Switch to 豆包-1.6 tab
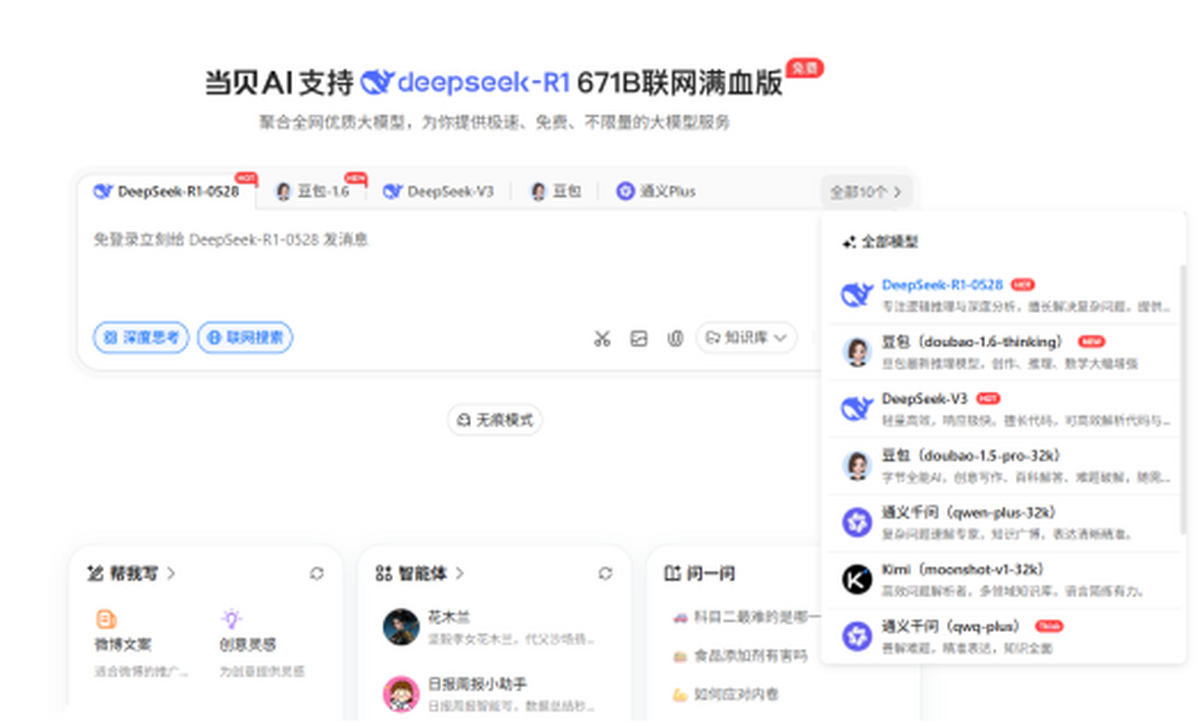This screenshot has width=1200, height=723. click(x=312, y=191)
